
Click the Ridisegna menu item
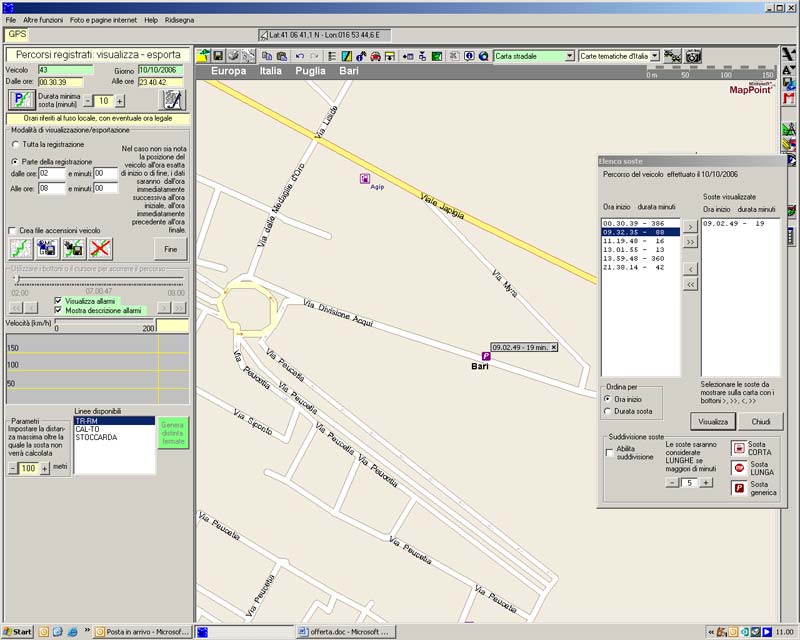click(180, 20)
